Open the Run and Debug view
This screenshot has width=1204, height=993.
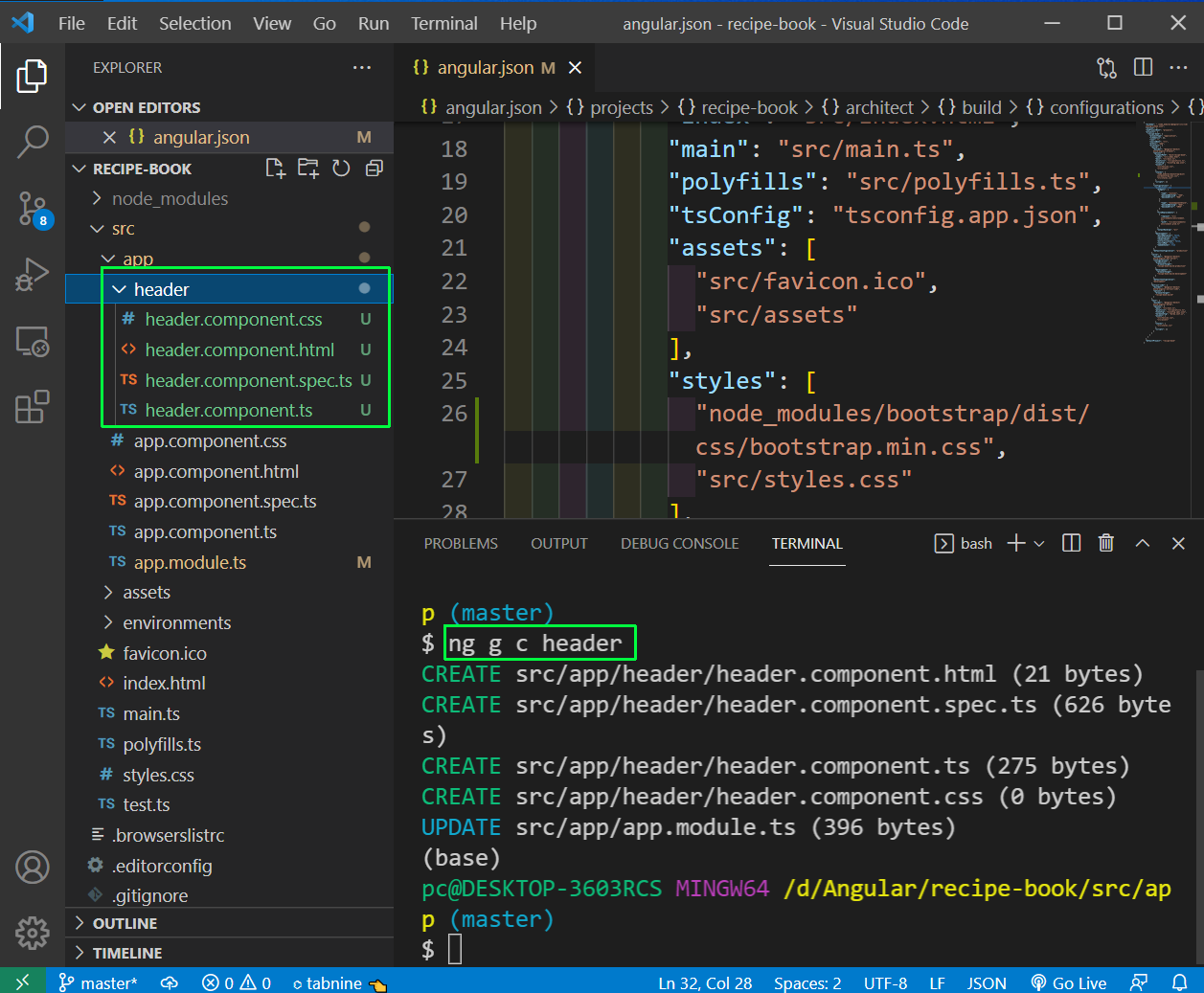(32, 275)
